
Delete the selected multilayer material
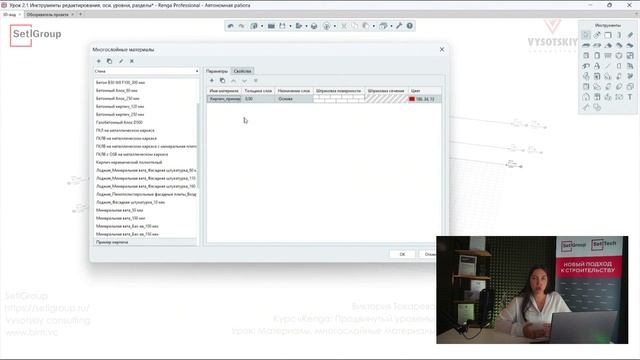[132, 61]
